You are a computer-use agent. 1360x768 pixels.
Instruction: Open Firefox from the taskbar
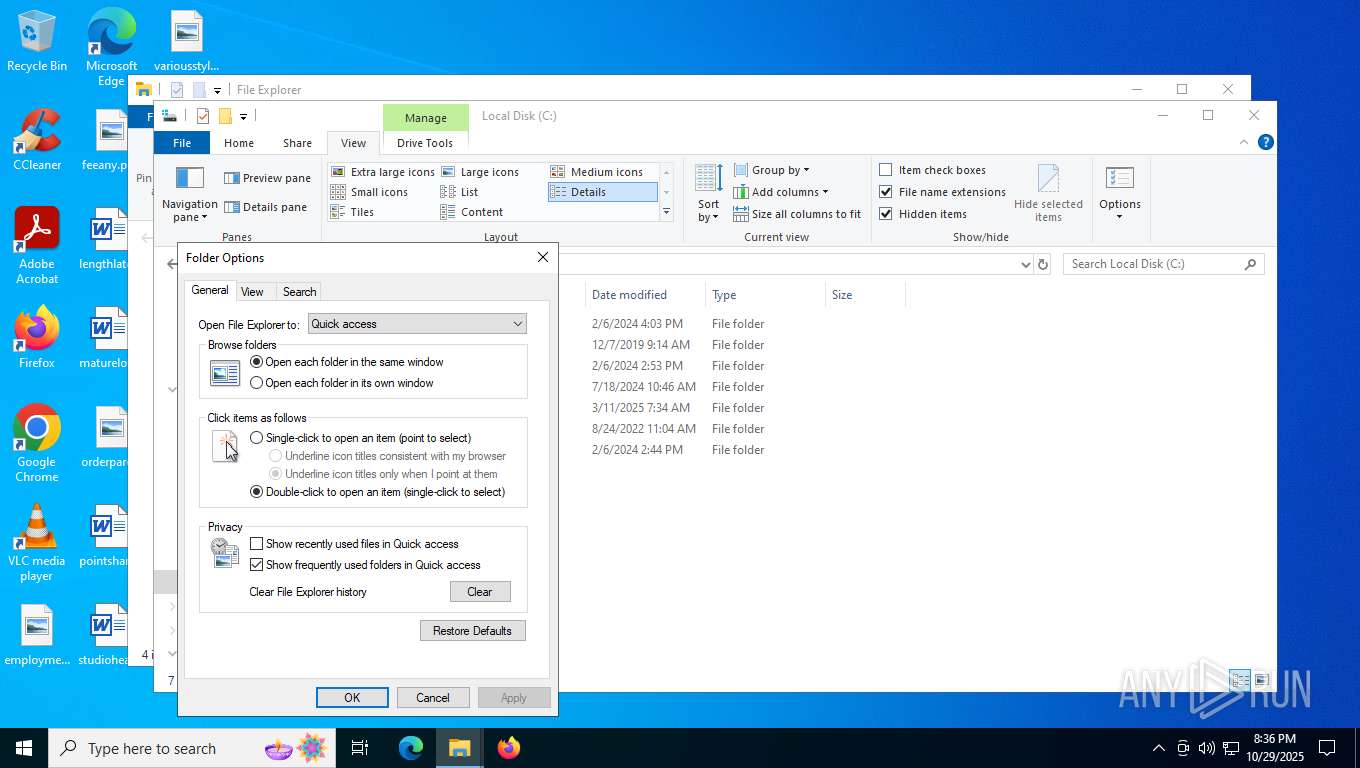coord(509,748)
